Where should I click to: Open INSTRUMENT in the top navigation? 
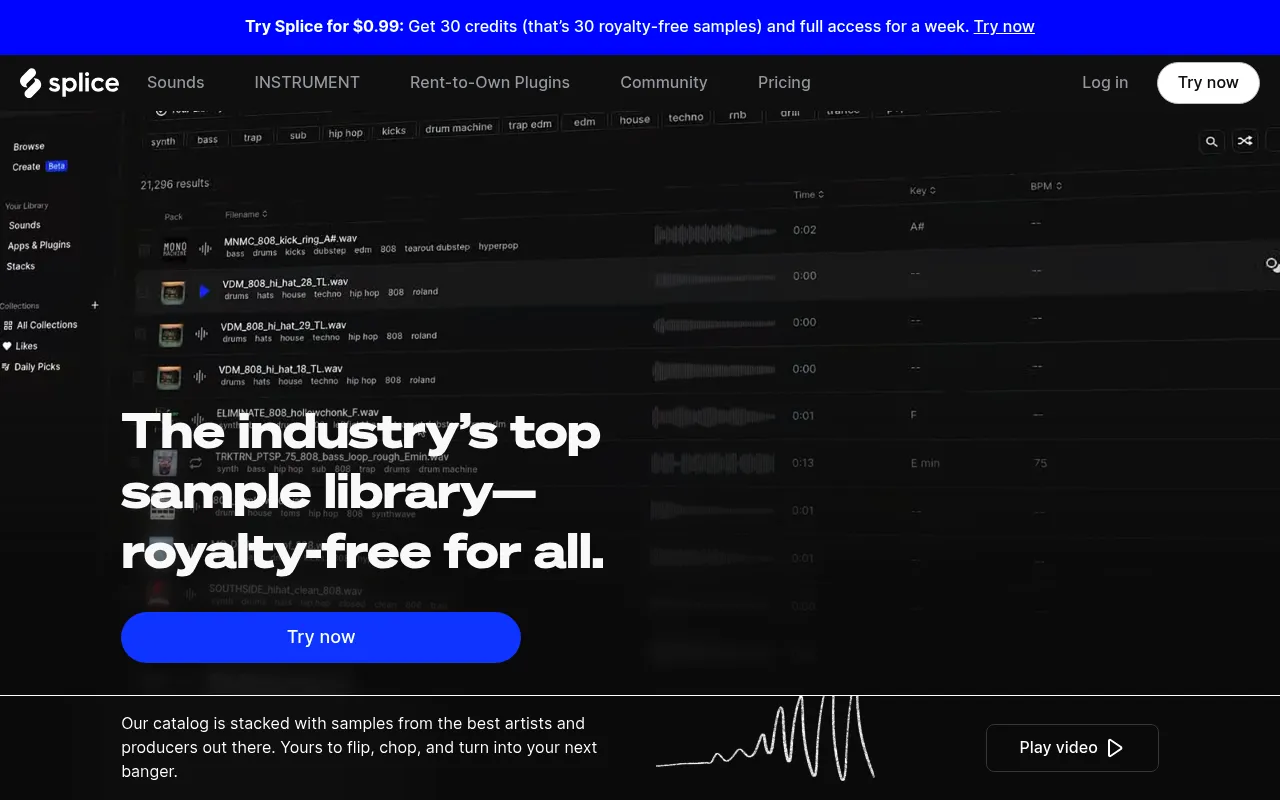(x=307, y=82)
